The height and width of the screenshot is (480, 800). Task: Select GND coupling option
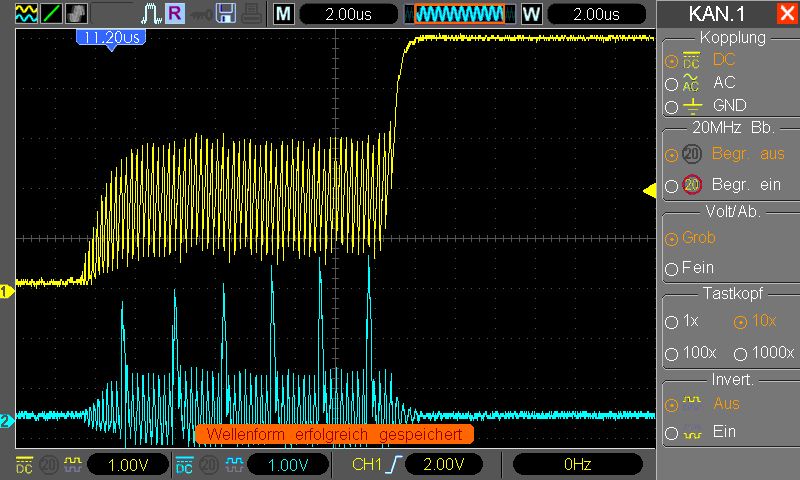(x=671, y=106)
